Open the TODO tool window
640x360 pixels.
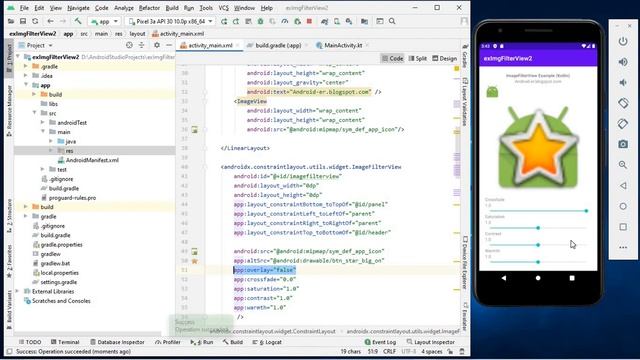click(30, 342)
